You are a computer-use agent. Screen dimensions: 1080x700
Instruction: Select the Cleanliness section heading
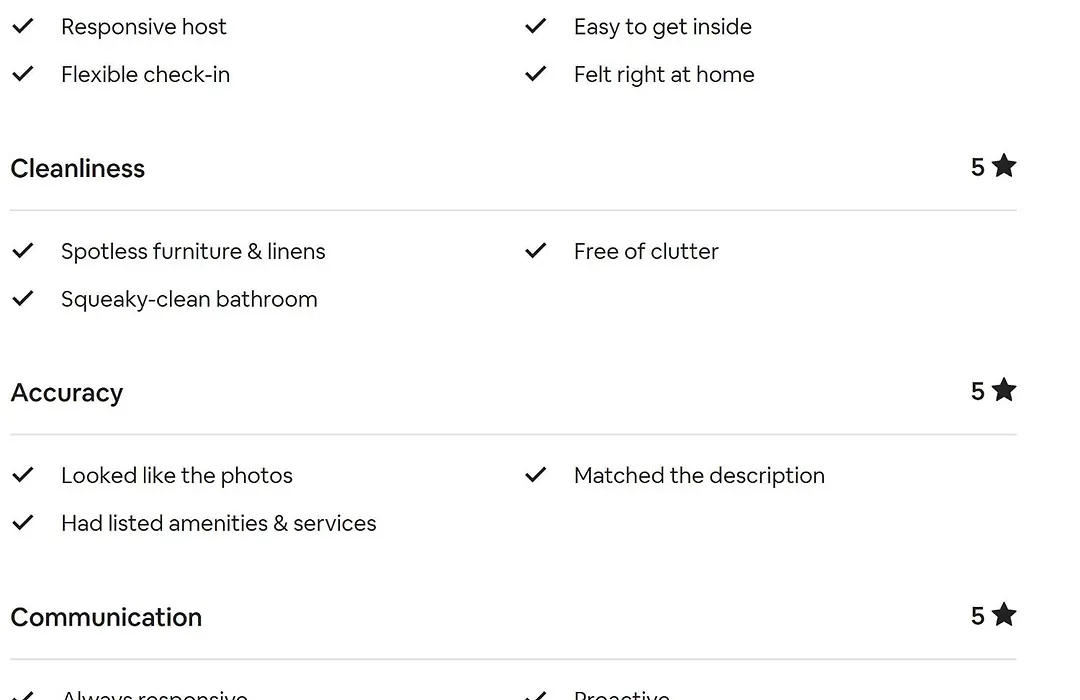78,168
